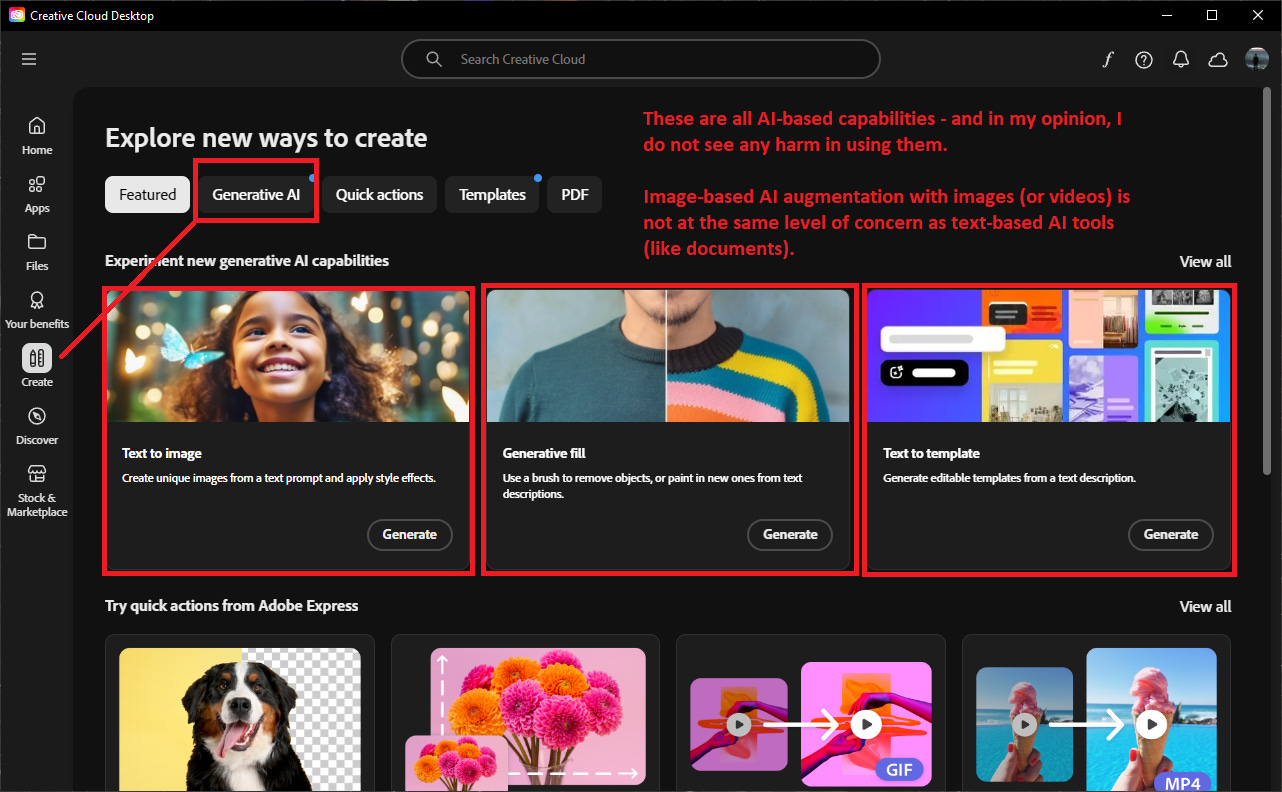Open Your benefits in sidebar
Screen dimensions: 1282x792
(x=37, y=310)
